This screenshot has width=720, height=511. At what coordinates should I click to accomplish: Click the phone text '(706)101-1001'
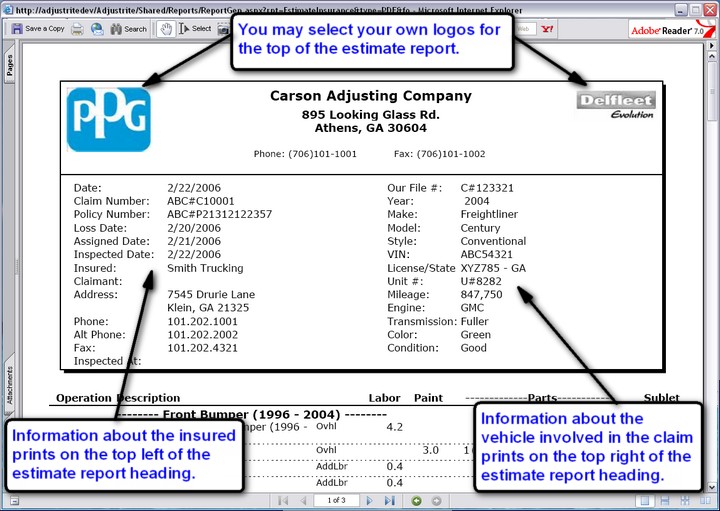coord(322,154)
